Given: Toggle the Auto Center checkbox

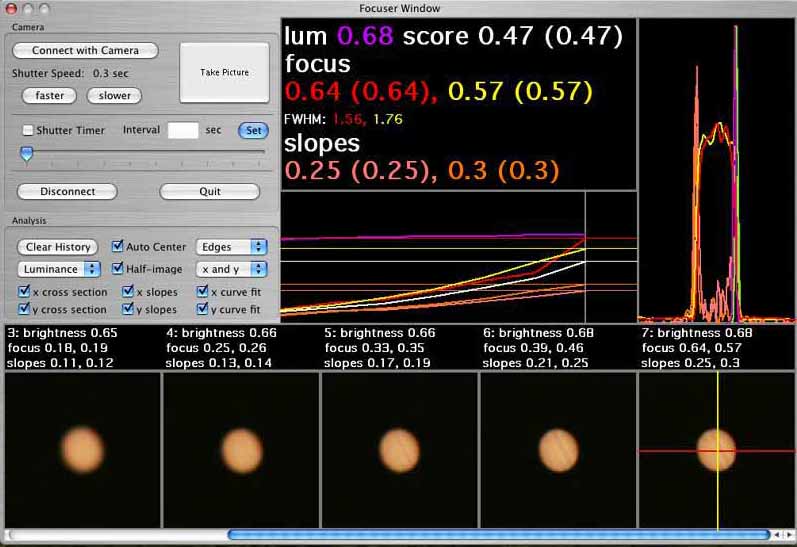Looking at the screenshot, I should 117,246.
